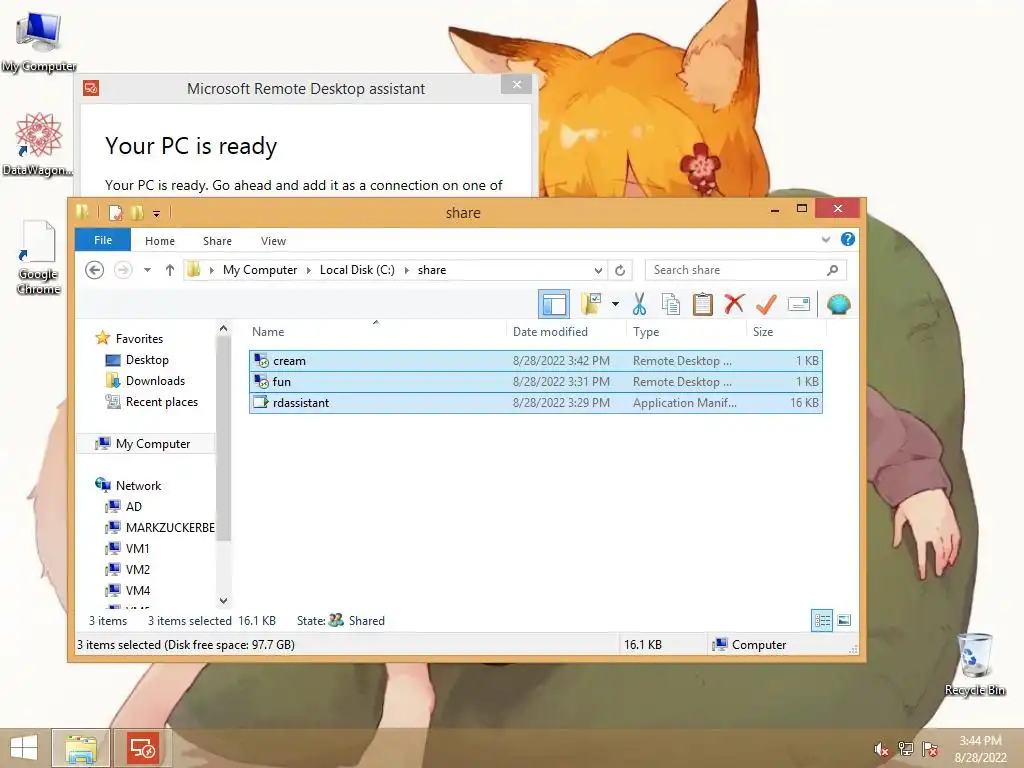
Task: Open the View ribbon tab
Action: tap(274, 241)
